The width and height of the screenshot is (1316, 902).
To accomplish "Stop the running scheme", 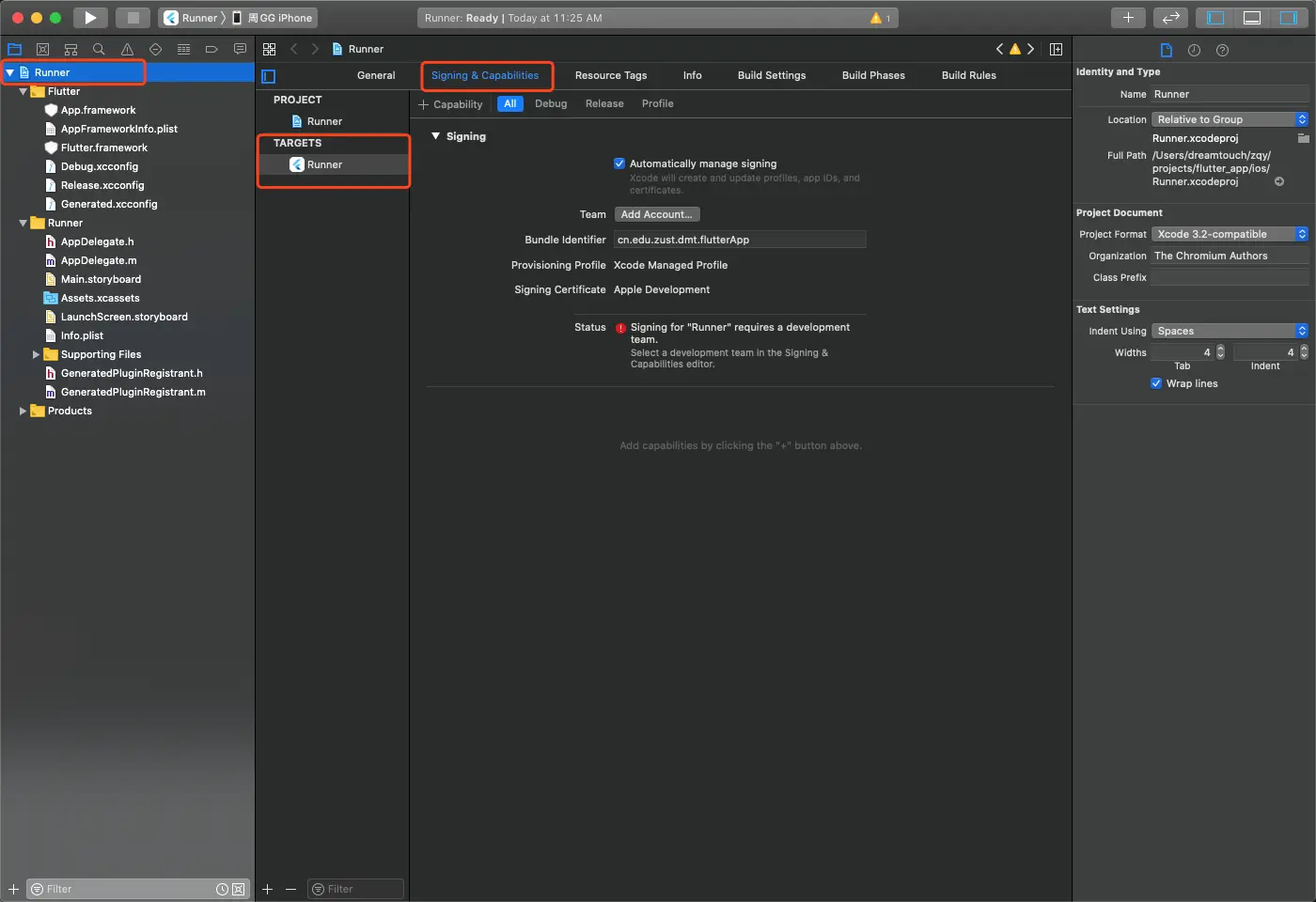I will pyautogui.click(x=133, y=18).
